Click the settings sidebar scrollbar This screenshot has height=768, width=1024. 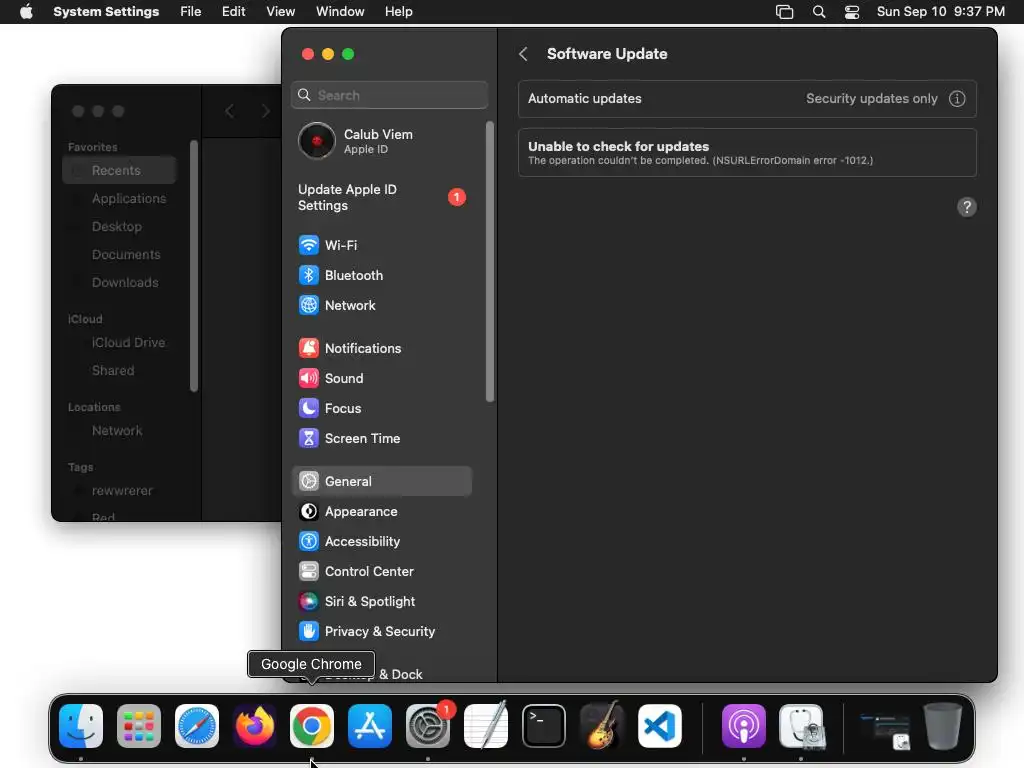tap(490, 261)
